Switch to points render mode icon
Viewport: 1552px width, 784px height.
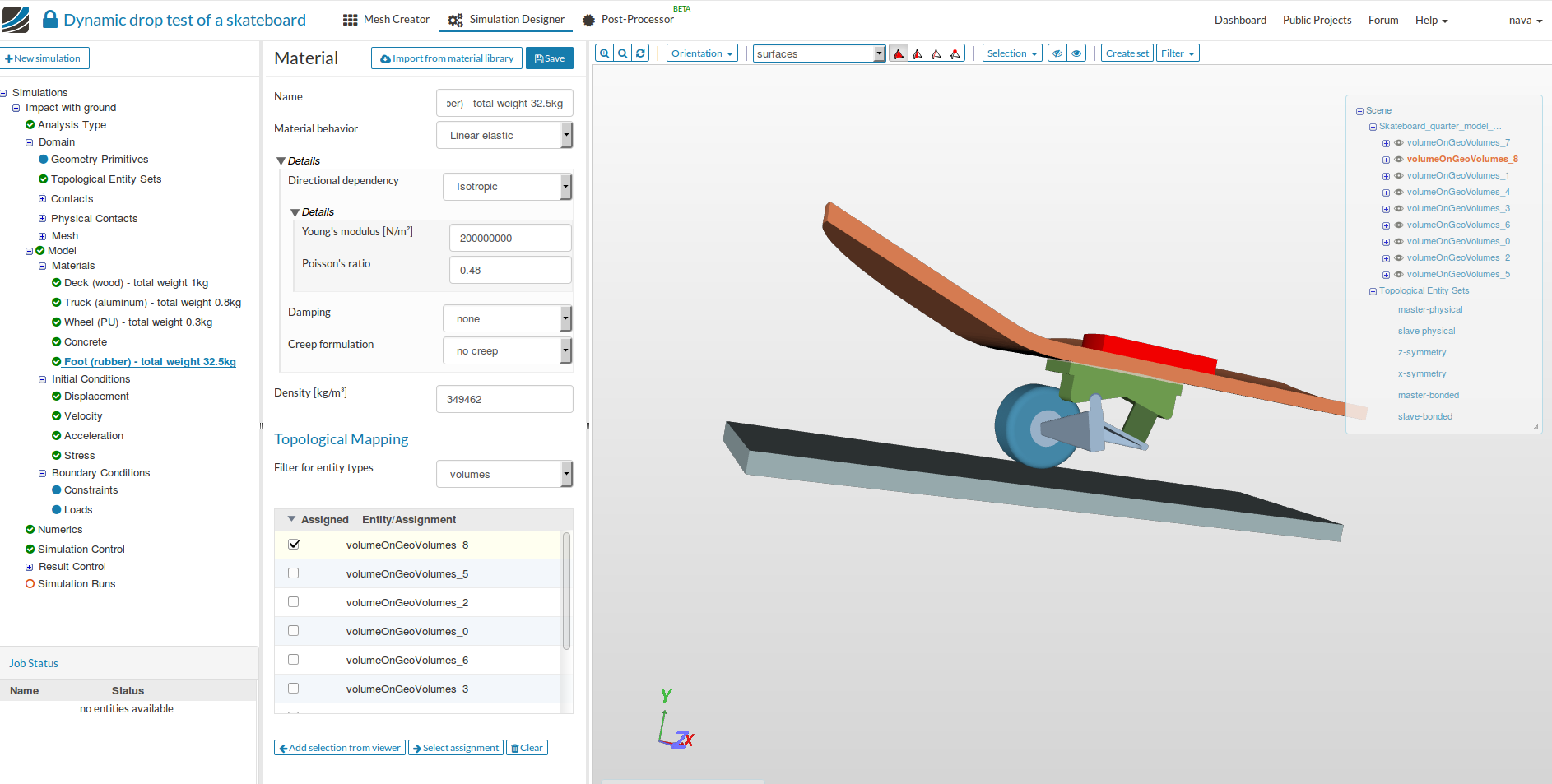pyautogui.click(x=955, y=53)
